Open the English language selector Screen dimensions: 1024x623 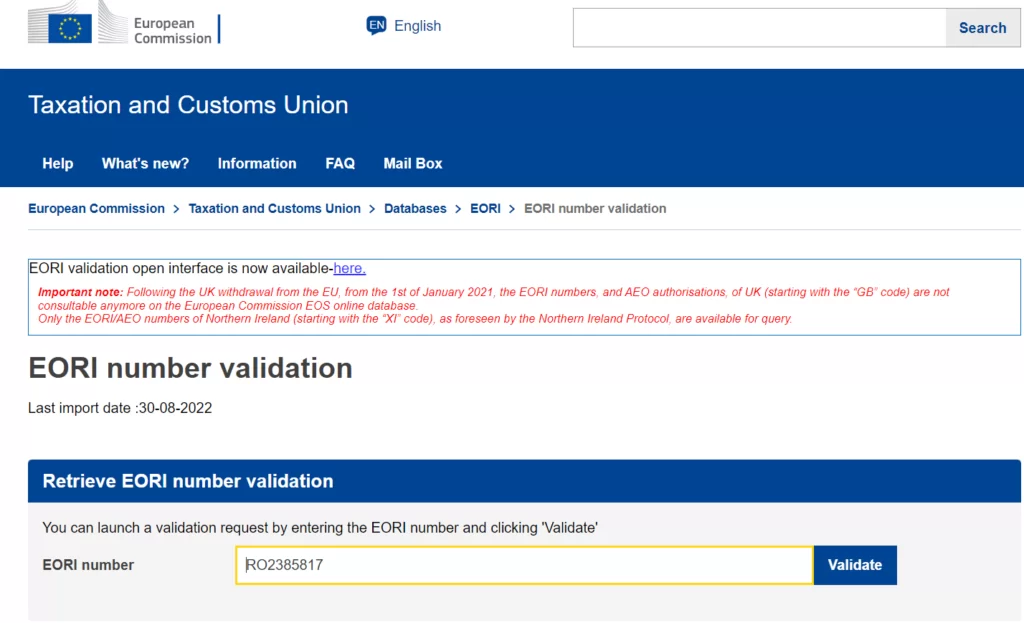tap(417, 26)
